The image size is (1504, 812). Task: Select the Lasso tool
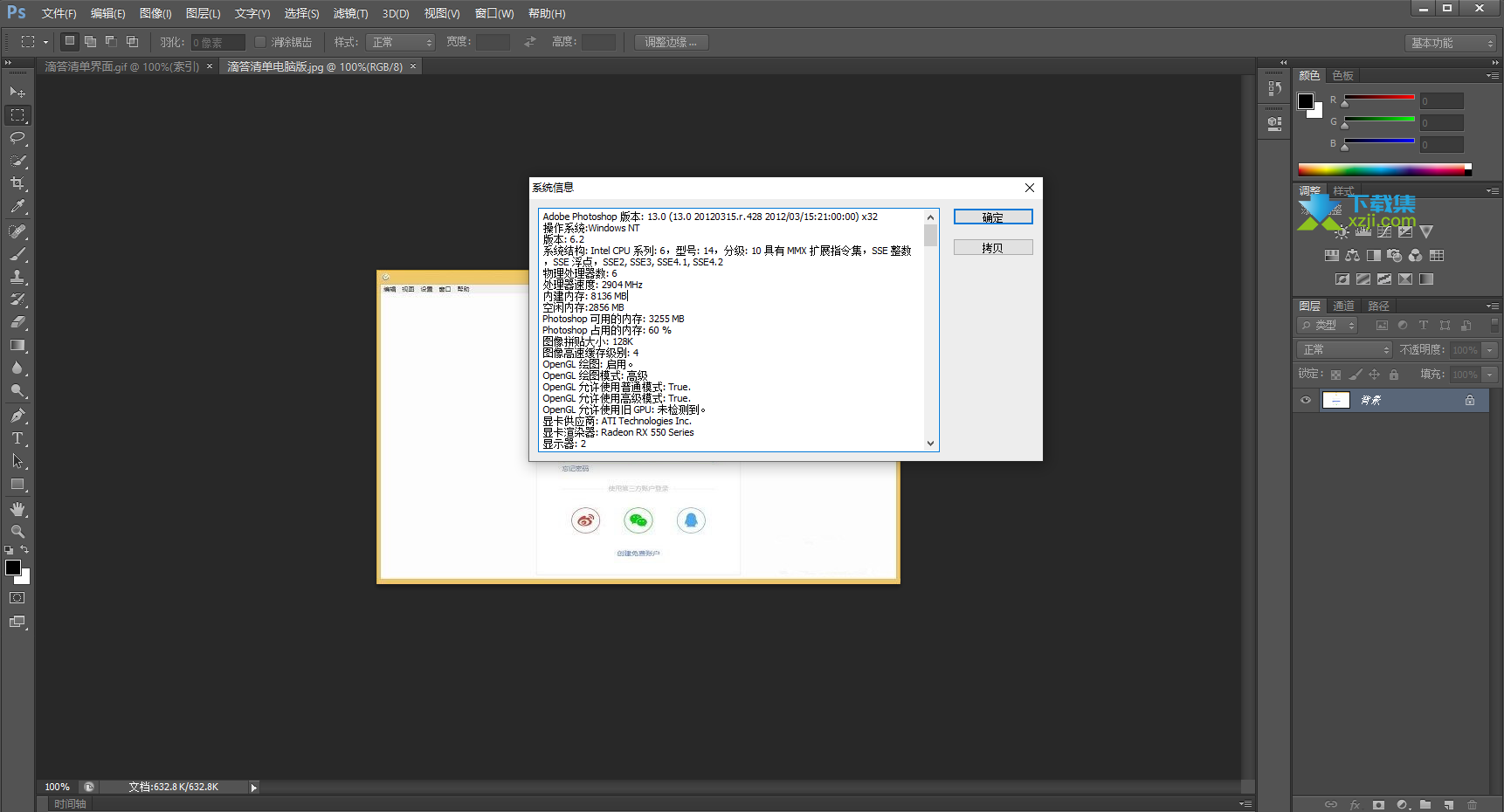coord(17,138)
